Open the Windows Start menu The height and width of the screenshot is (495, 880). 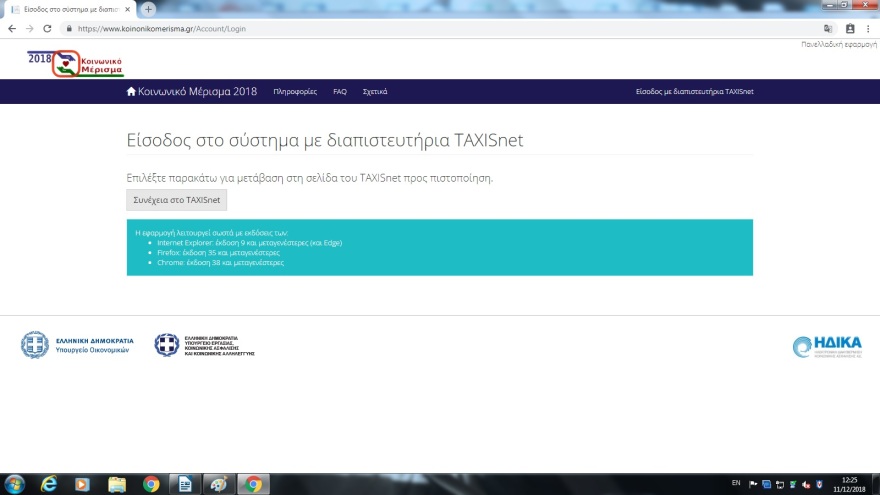(x=15, y=484)
